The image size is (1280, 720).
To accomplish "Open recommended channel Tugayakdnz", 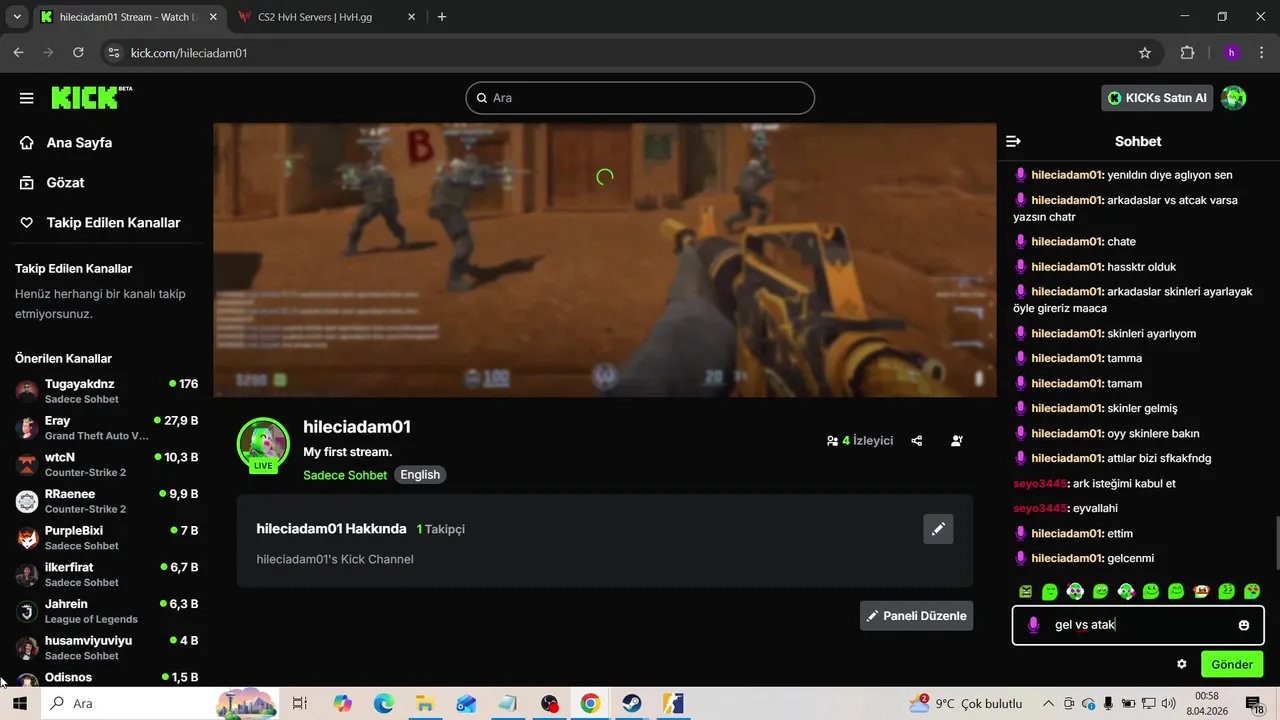I will coord(107,391).
